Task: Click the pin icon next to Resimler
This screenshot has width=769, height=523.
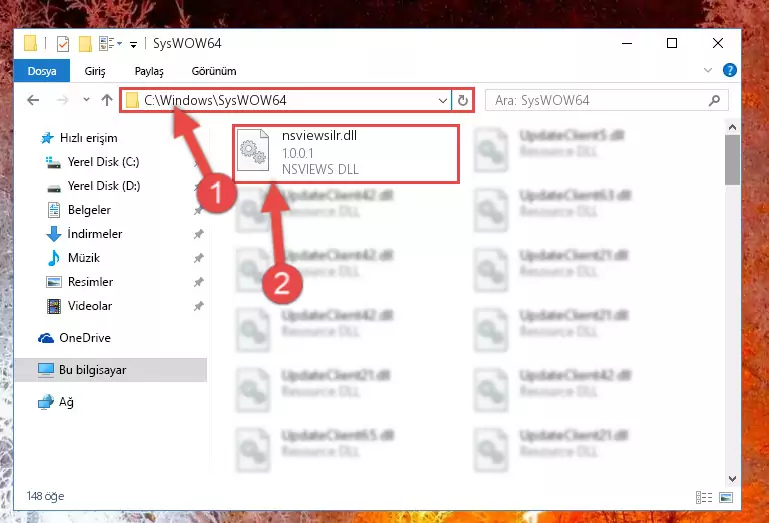Action: click(199, 282)
